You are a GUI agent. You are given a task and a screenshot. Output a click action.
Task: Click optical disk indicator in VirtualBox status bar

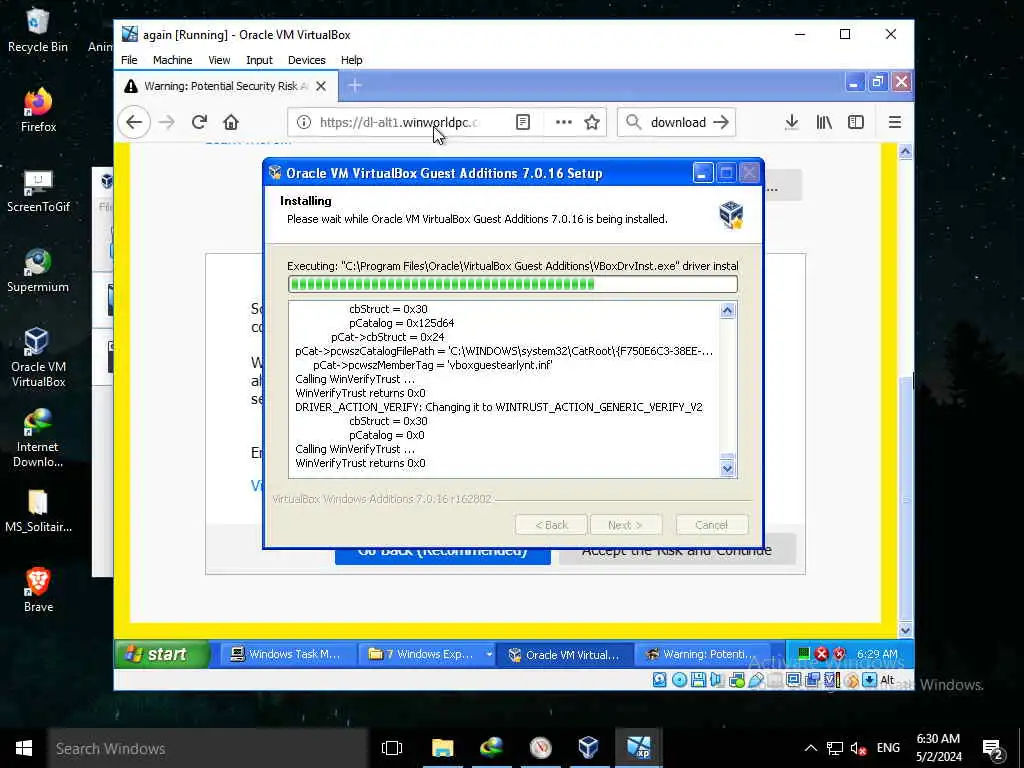[x=679, y=680]
